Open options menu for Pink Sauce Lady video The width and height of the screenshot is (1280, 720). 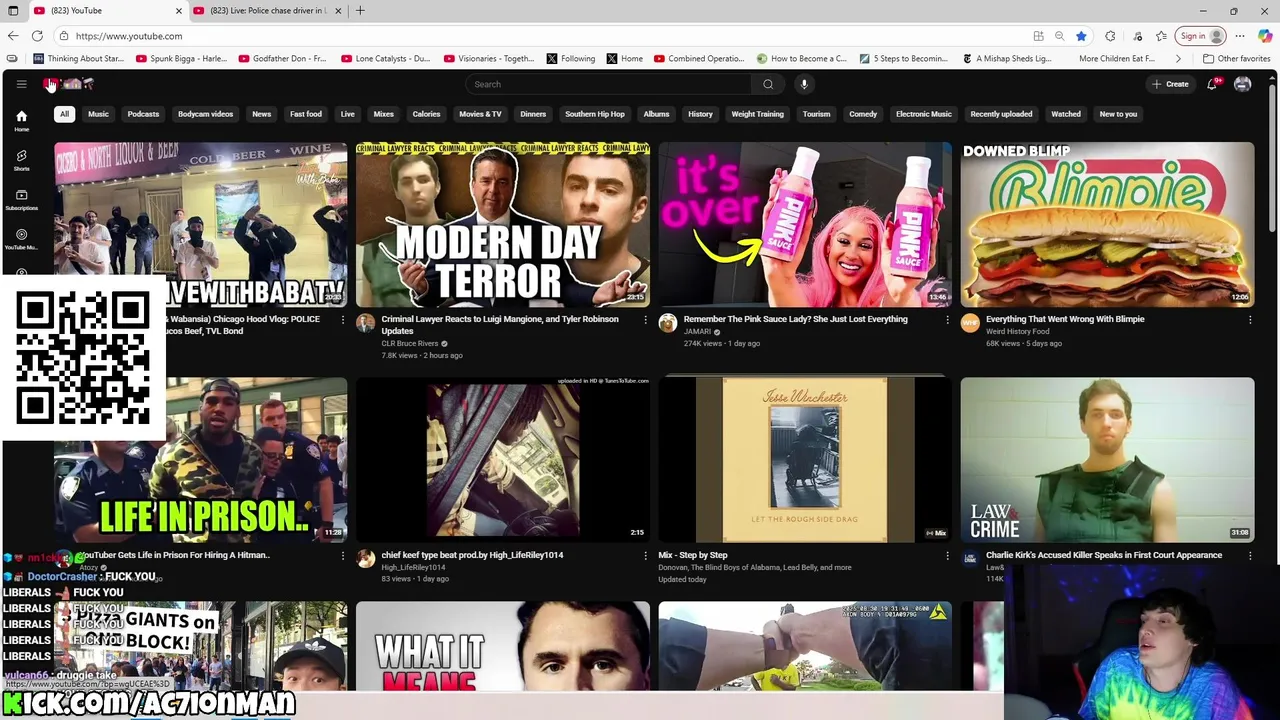[948, 320]
